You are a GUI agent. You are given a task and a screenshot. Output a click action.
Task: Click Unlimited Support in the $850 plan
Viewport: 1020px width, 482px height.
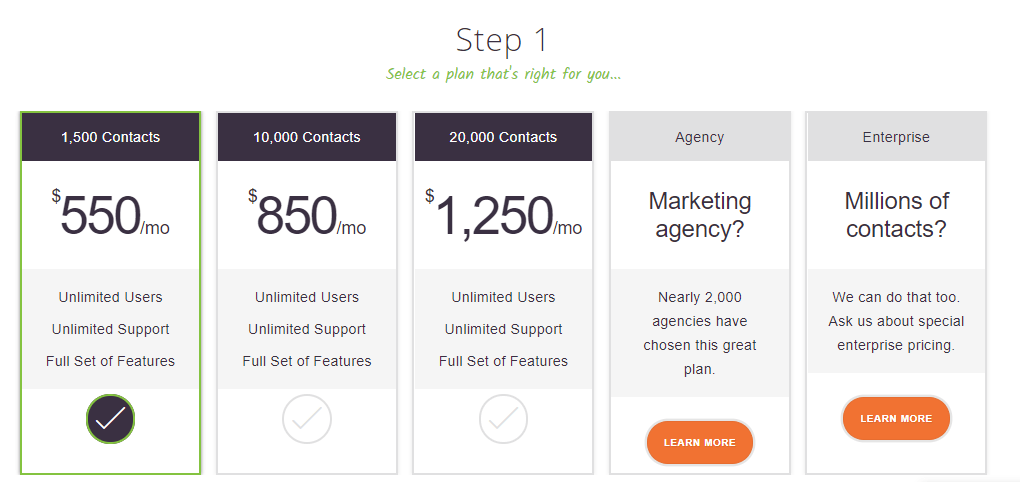coord(306,329)
